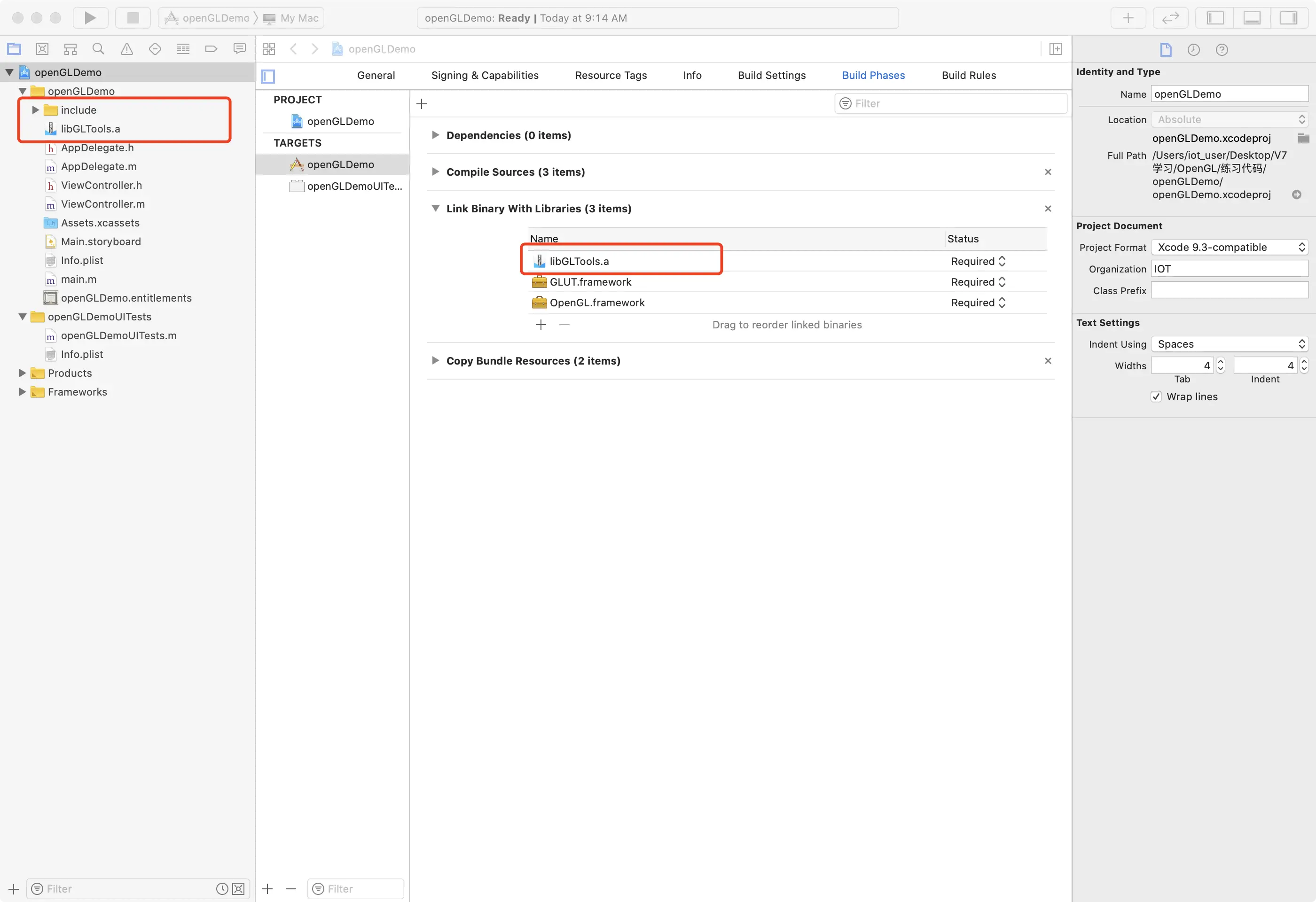This screenshot has height=902, width=1316.
Task: Open the Source Control navigator
Action: tap(42, 49)
